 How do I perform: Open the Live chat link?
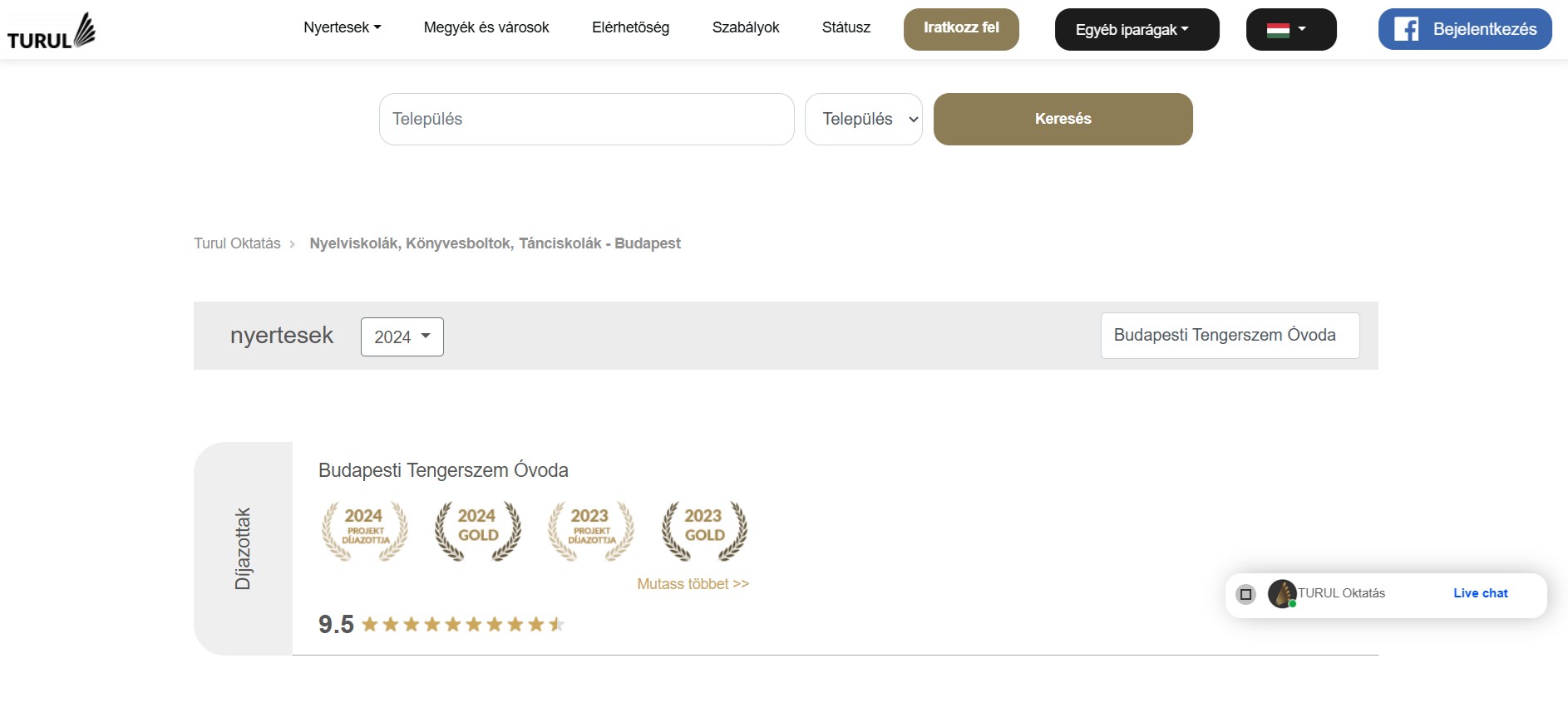click(1480, 593)
